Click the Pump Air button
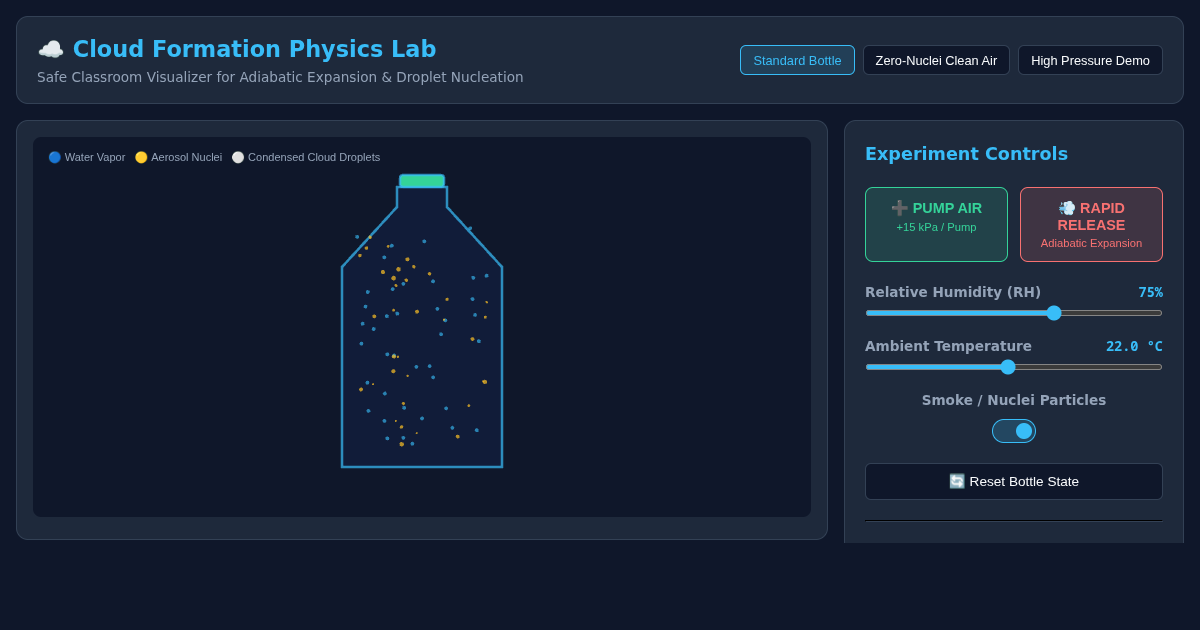 pyautogui.click(x=936, y=224)
